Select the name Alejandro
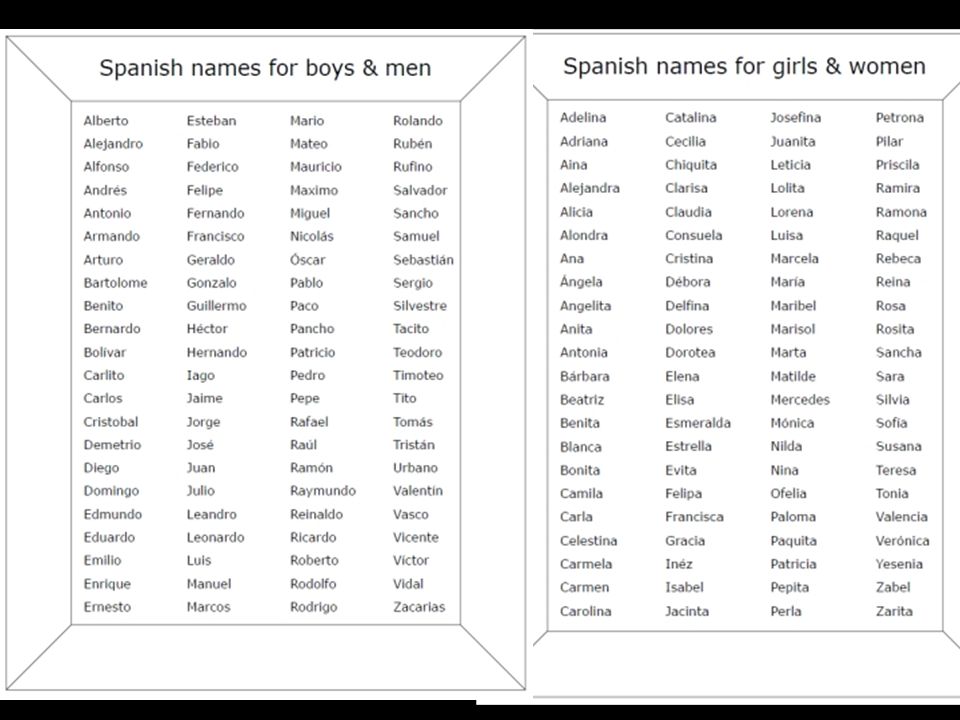The height and width of the screenshot is (720, 960). point(113,144)
